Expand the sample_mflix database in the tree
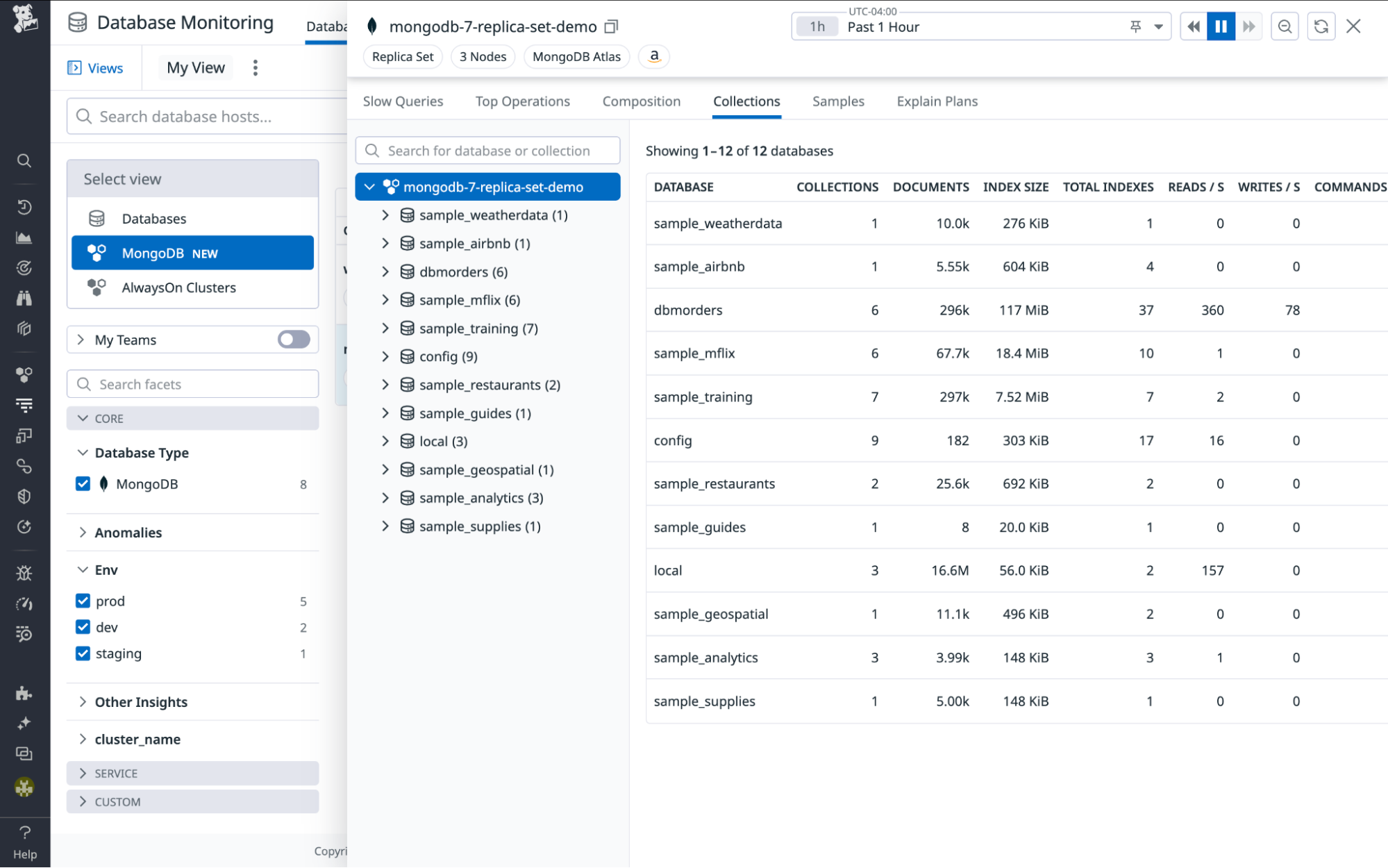The image size is (1388, 868). pyautogui.click(x=387, y=299)
